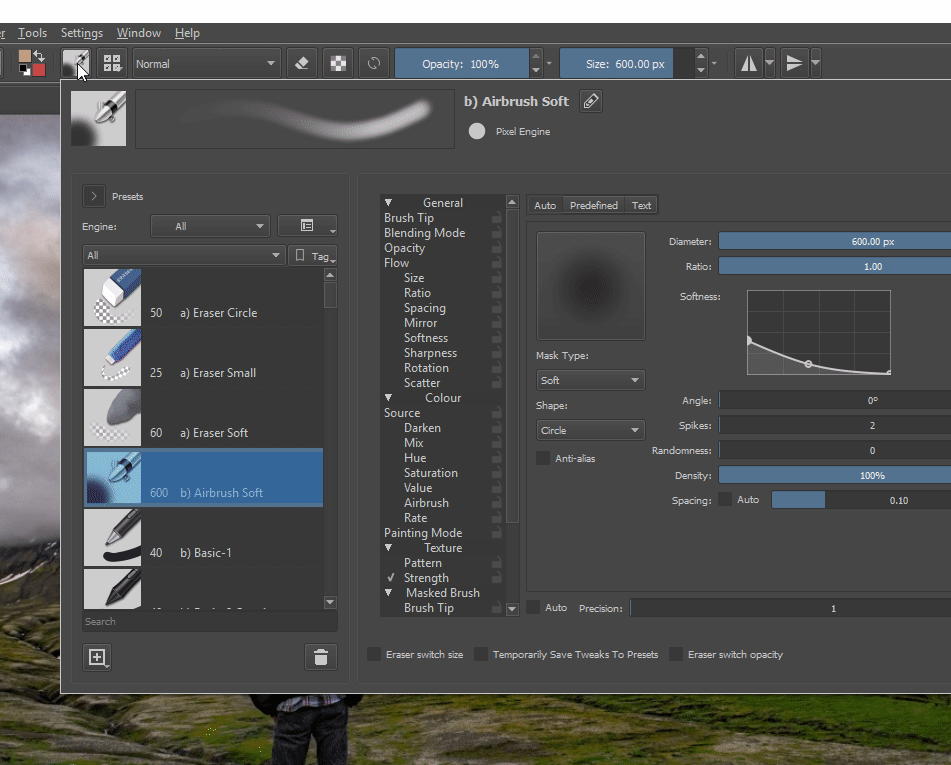
Task: Click the add new preset icon
Action: coord(97,657)
